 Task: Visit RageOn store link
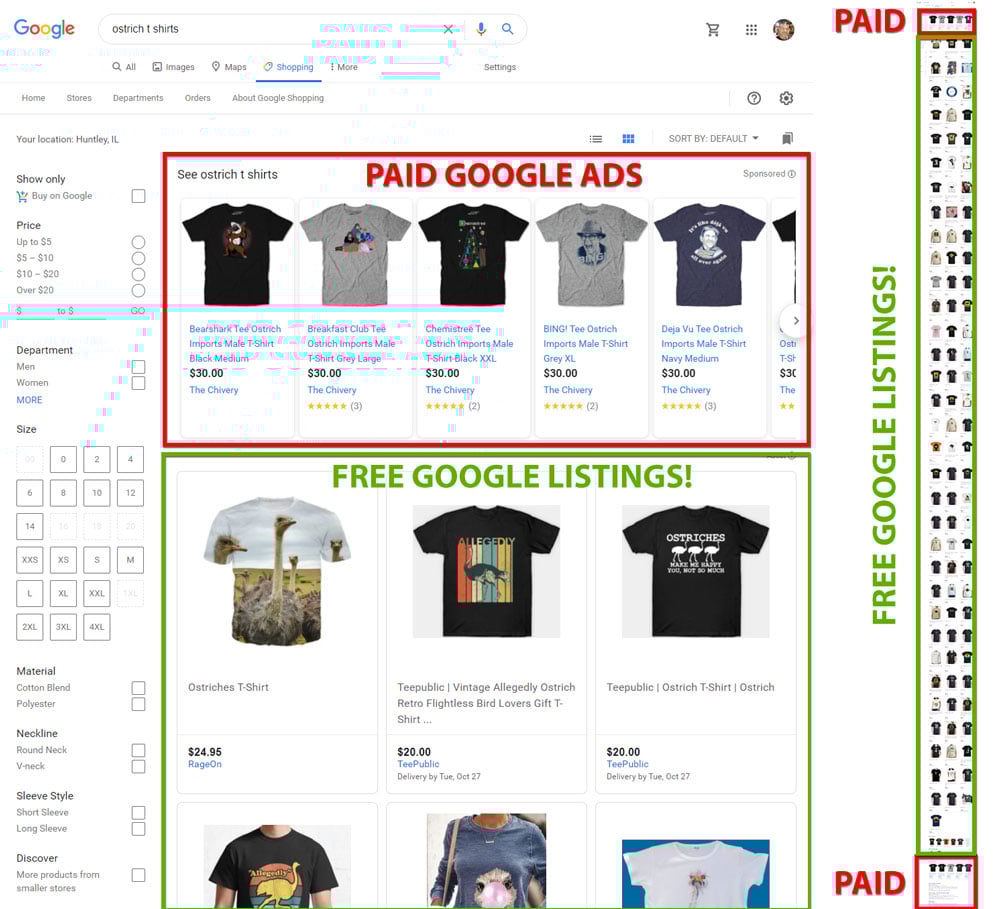tap(205, 764)
